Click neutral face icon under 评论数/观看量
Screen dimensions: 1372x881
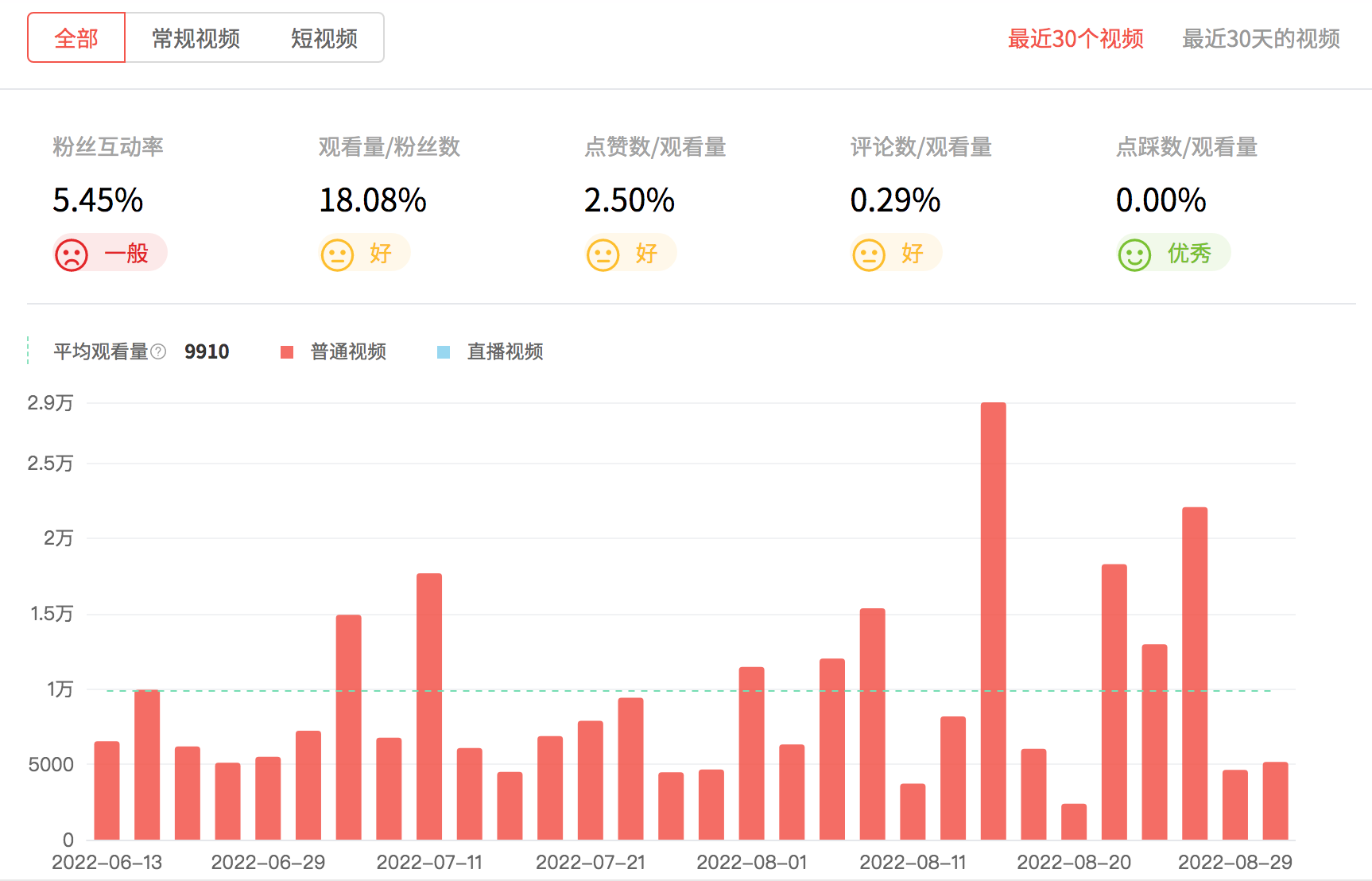868,255
